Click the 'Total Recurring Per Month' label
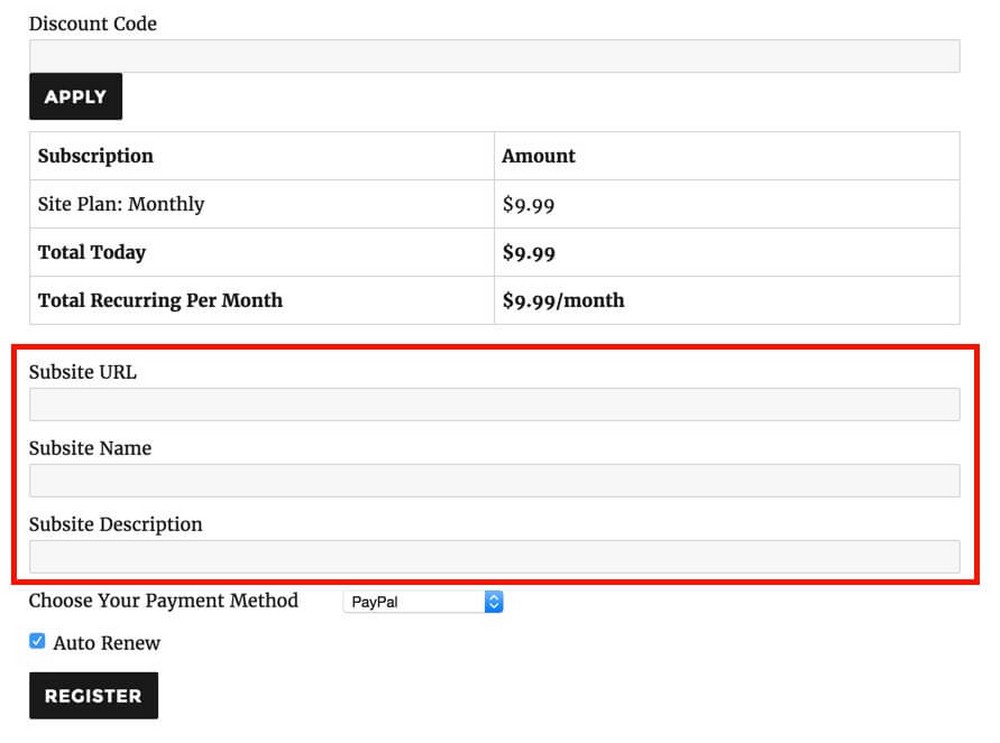 160,300
